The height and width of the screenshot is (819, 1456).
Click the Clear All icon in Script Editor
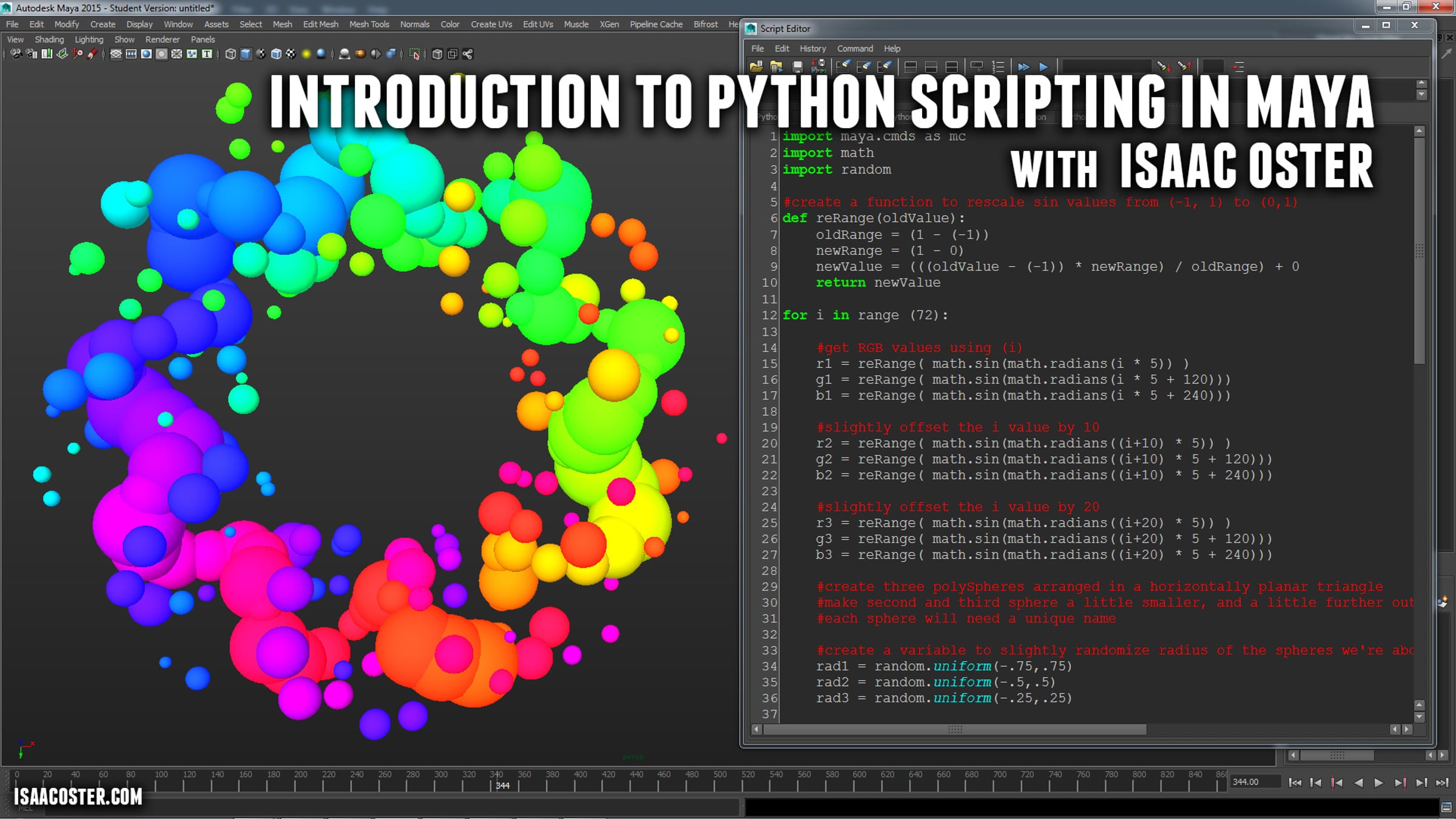(885, 67)
